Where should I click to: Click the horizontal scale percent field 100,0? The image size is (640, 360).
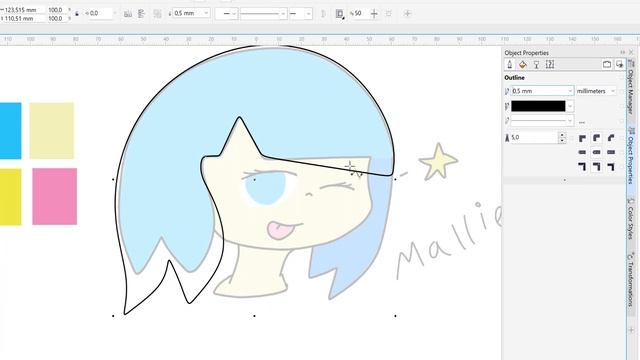pos(55,9)
